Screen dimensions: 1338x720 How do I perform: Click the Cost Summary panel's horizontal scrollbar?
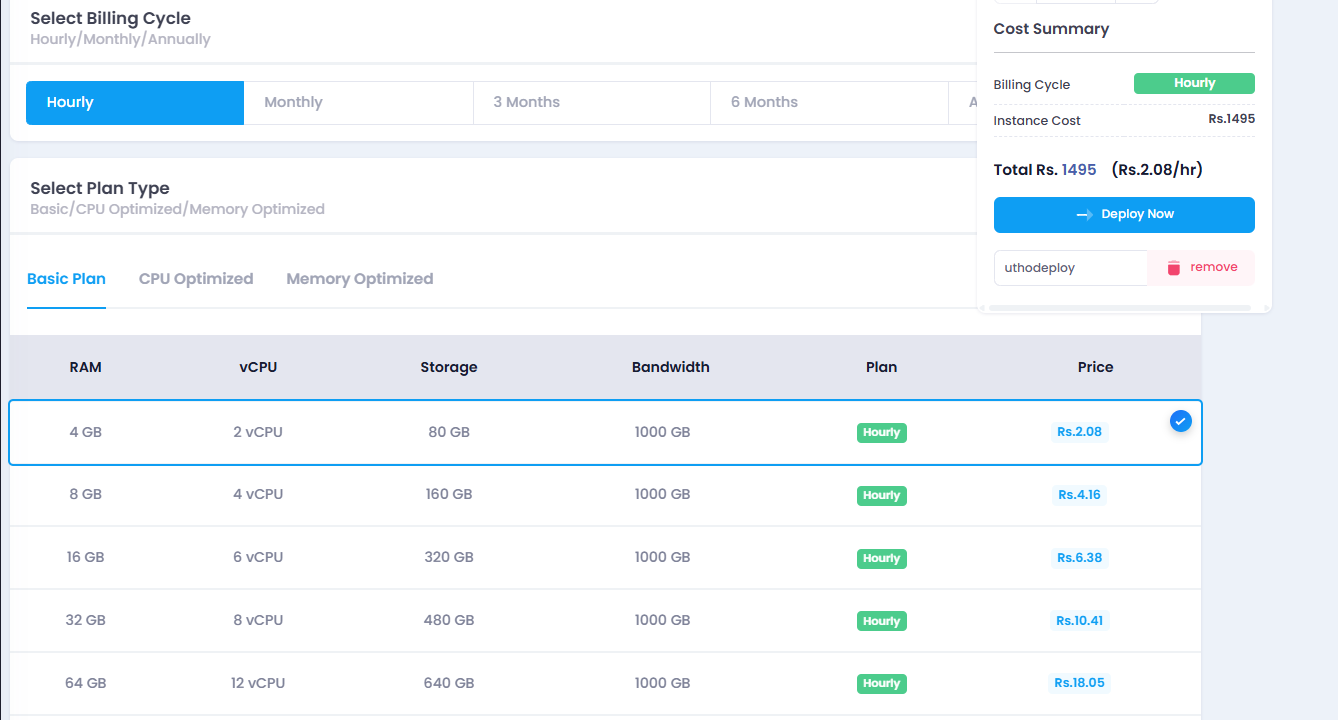click(x=1119, y=308)
